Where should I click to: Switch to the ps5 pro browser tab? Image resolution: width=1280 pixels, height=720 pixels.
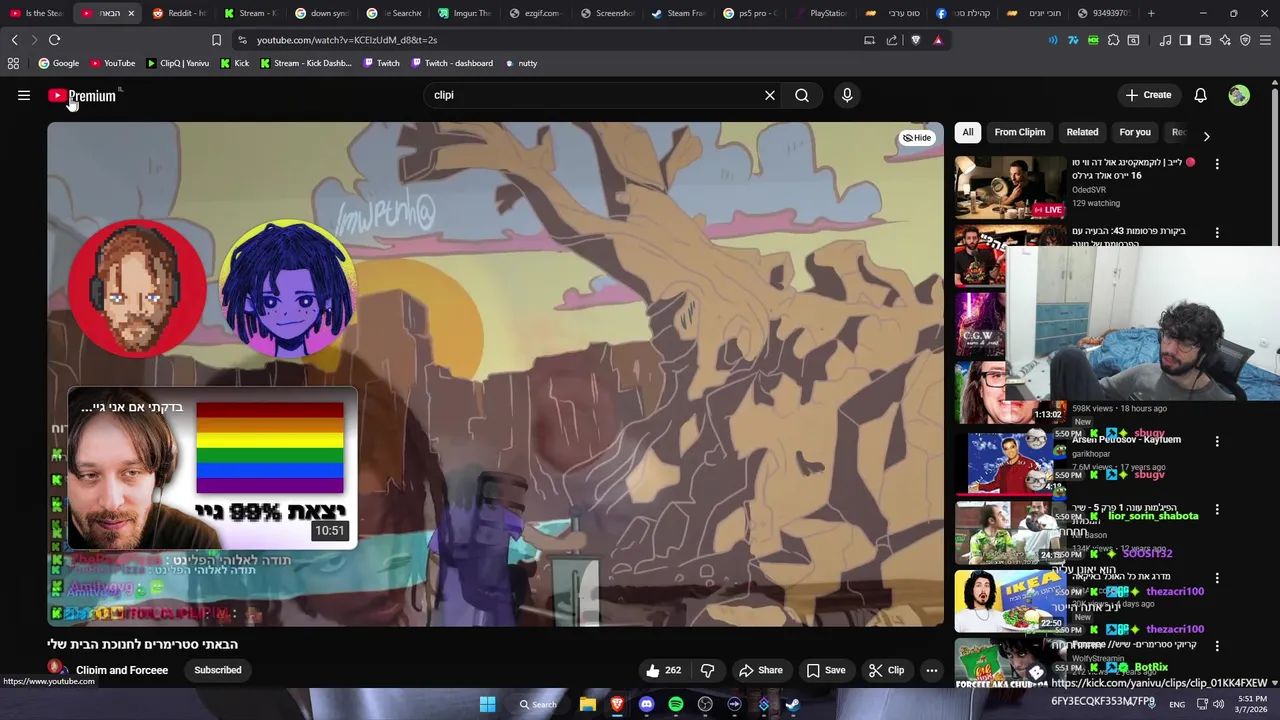pos(751,13)
